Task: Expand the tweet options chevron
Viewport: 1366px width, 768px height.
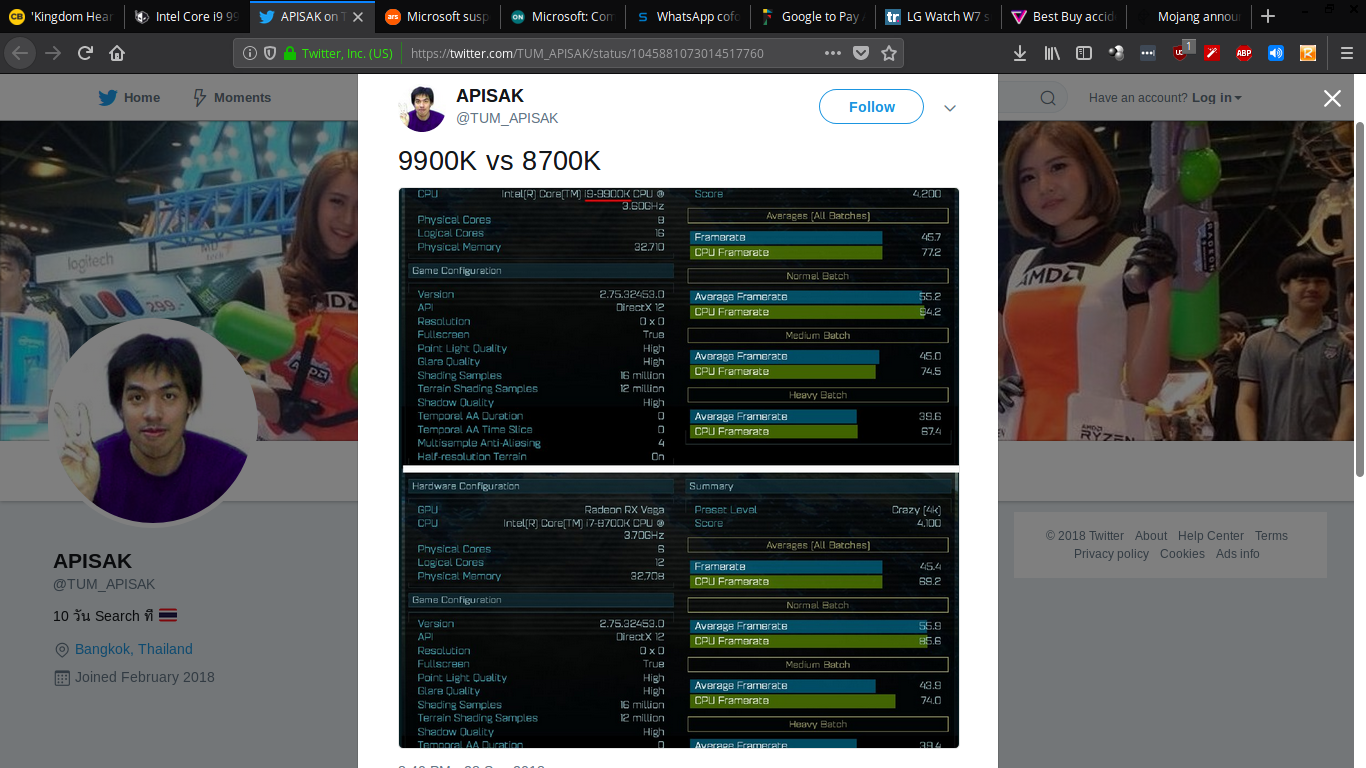Action: (x=950, y=108)
